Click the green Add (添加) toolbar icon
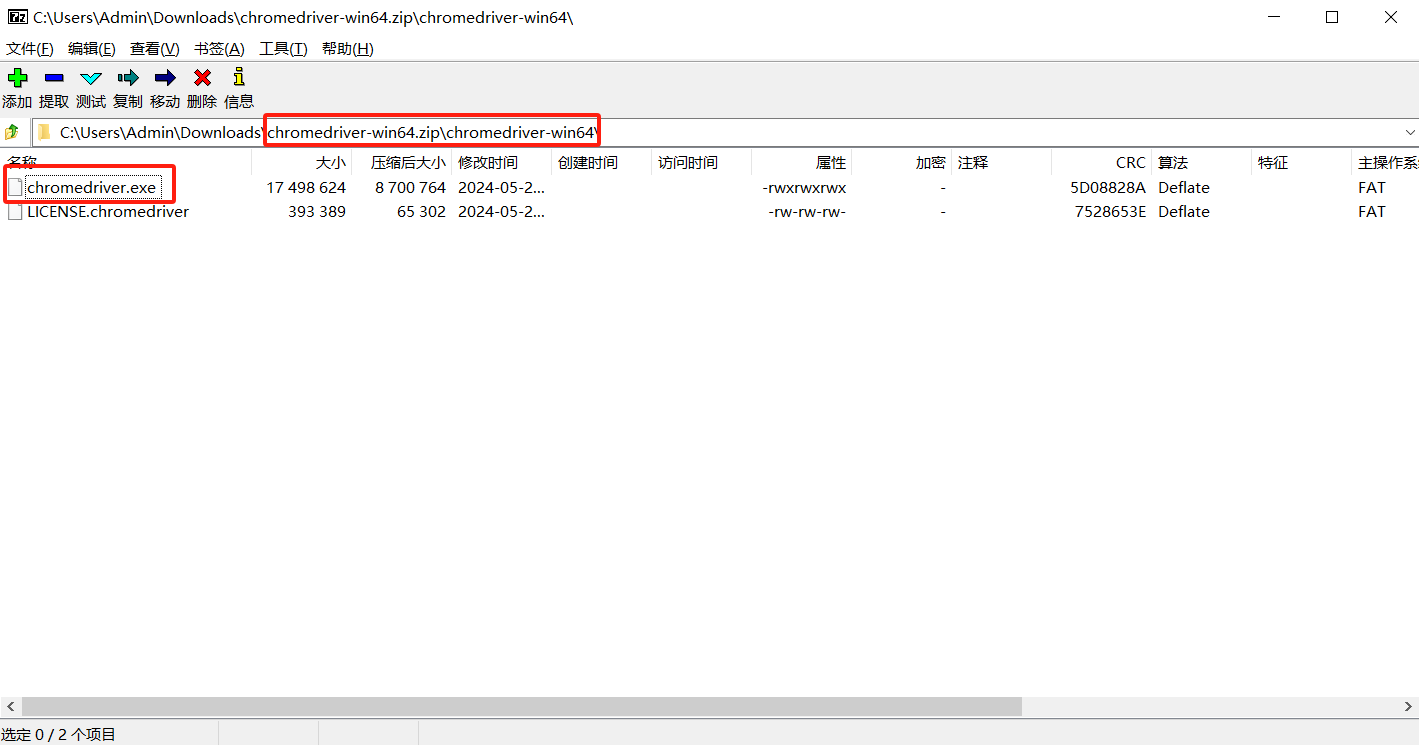Screen dimensions: 1419x745 (17, 78)
